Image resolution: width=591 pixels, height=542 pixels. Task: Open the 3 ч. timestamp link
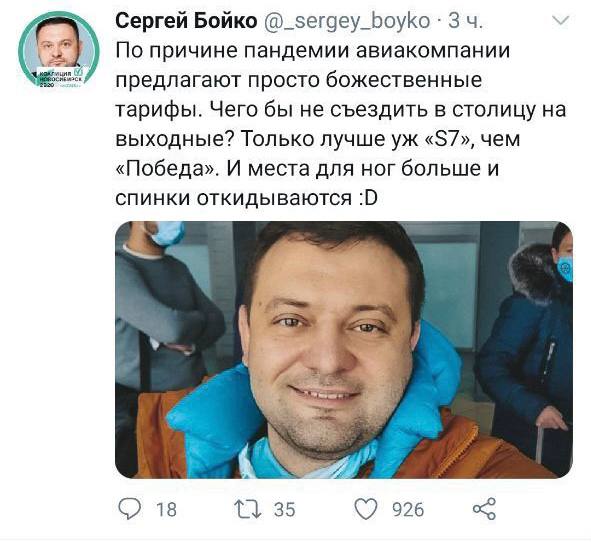pyautogui.click(x=465, y=21)
